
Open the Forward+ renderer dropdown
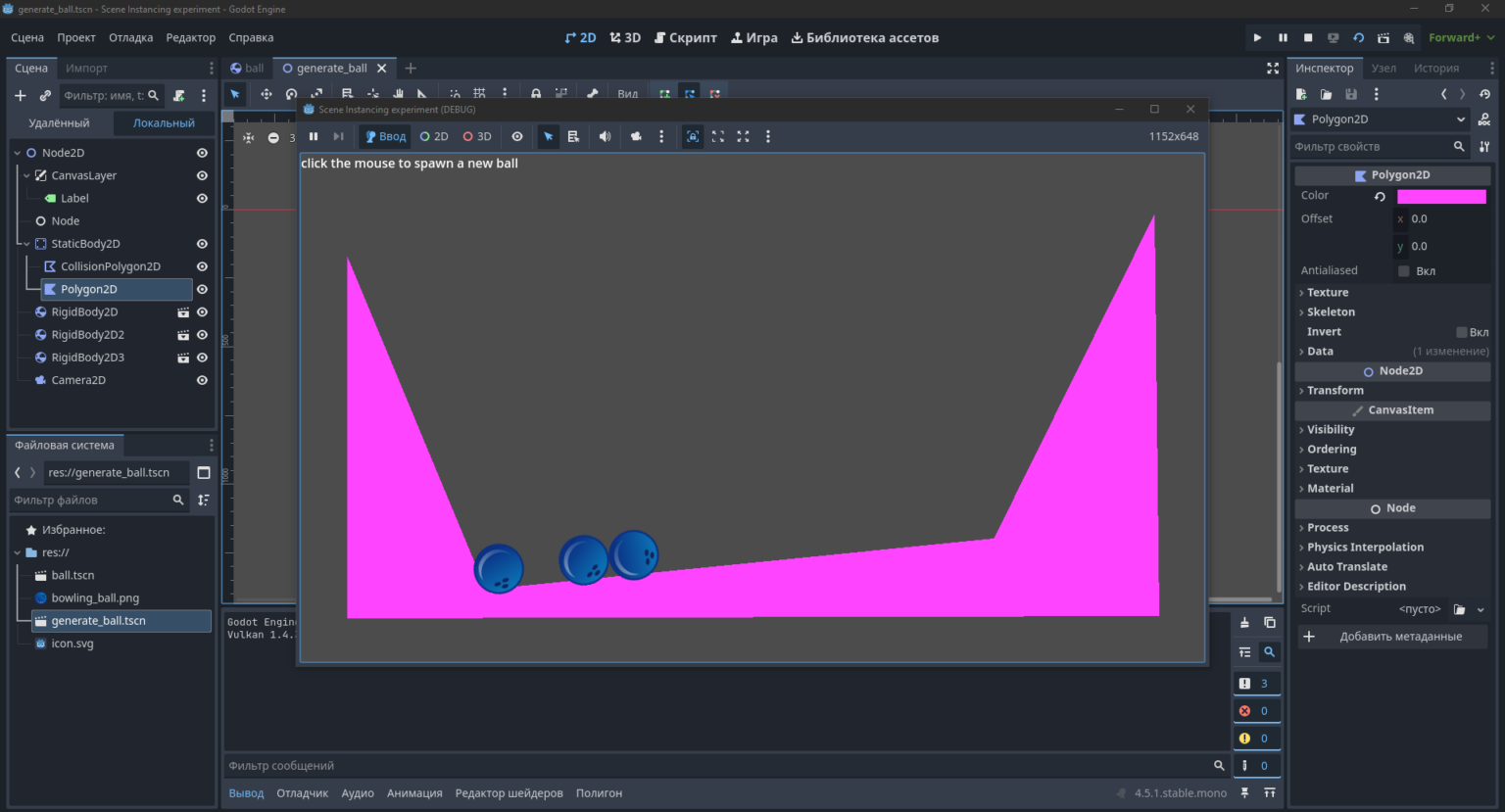coord(1462,37)
